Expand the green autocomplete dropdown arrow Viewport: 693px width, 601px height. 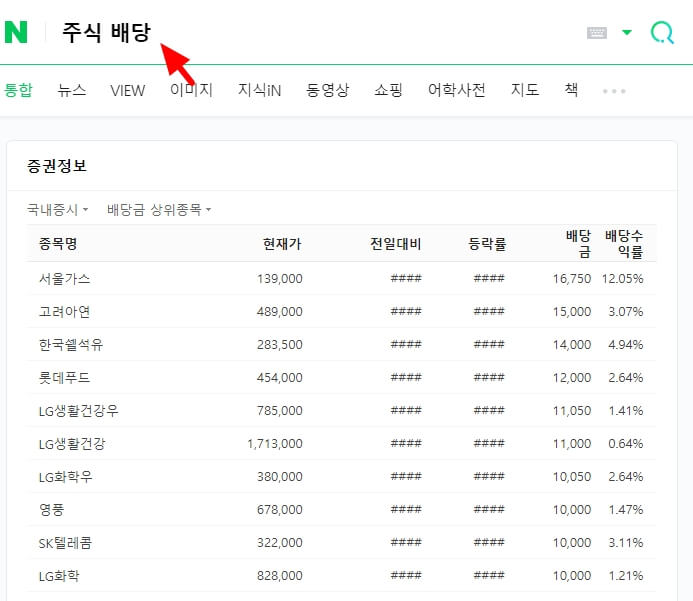pyautogui.click(x=627, y=32)
